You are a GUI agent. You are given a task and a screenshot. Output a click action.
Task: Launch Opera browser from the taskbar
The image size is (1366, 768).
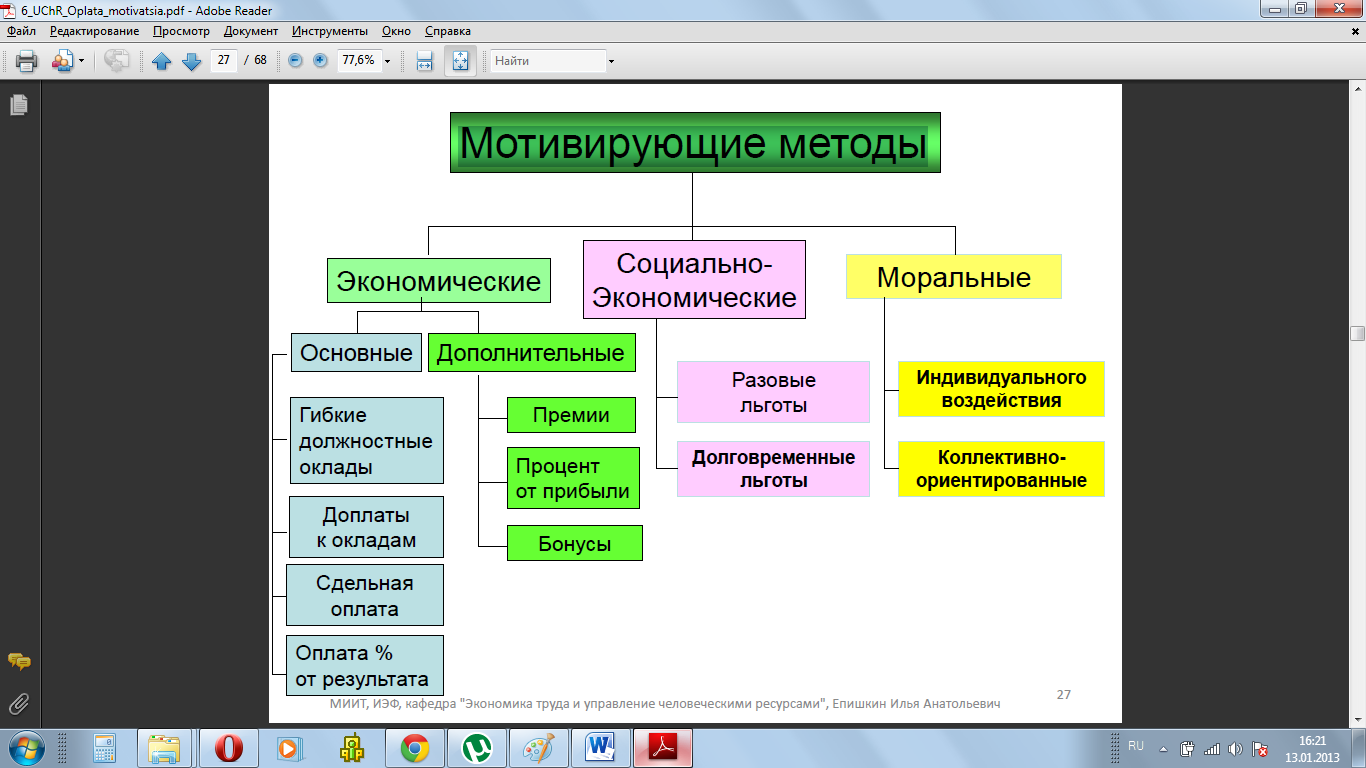229,748
